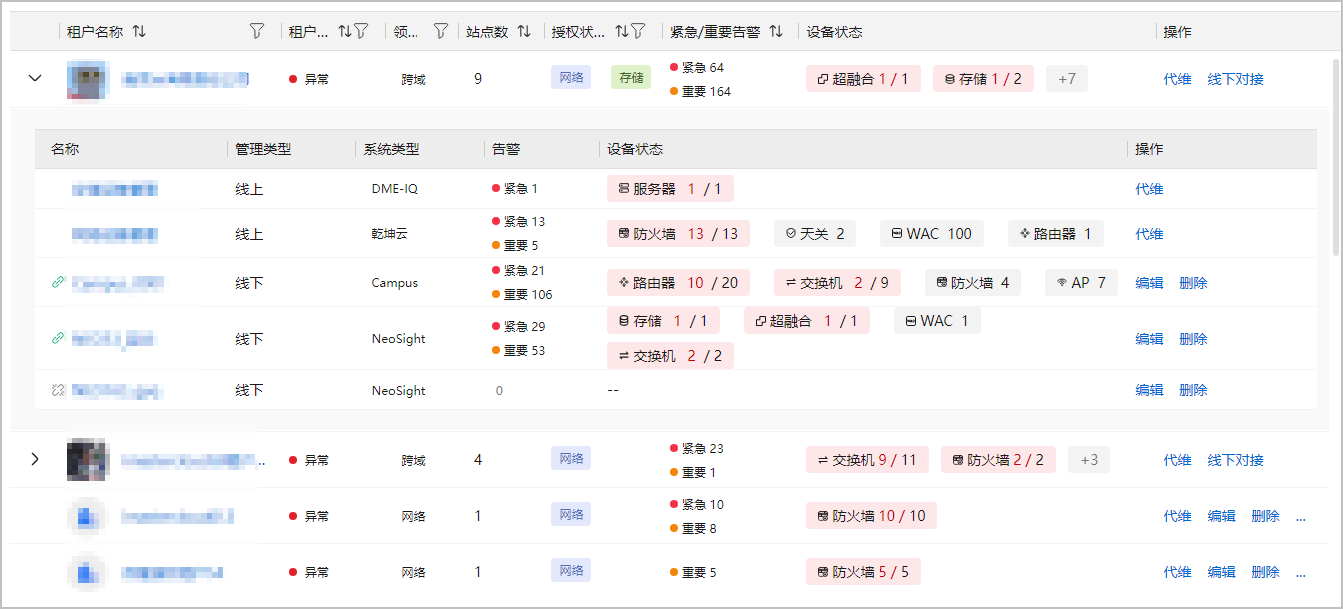Click green link icon in Campus row
Image resolution: width=1343 pixels, height=609 pixels.
58,283
